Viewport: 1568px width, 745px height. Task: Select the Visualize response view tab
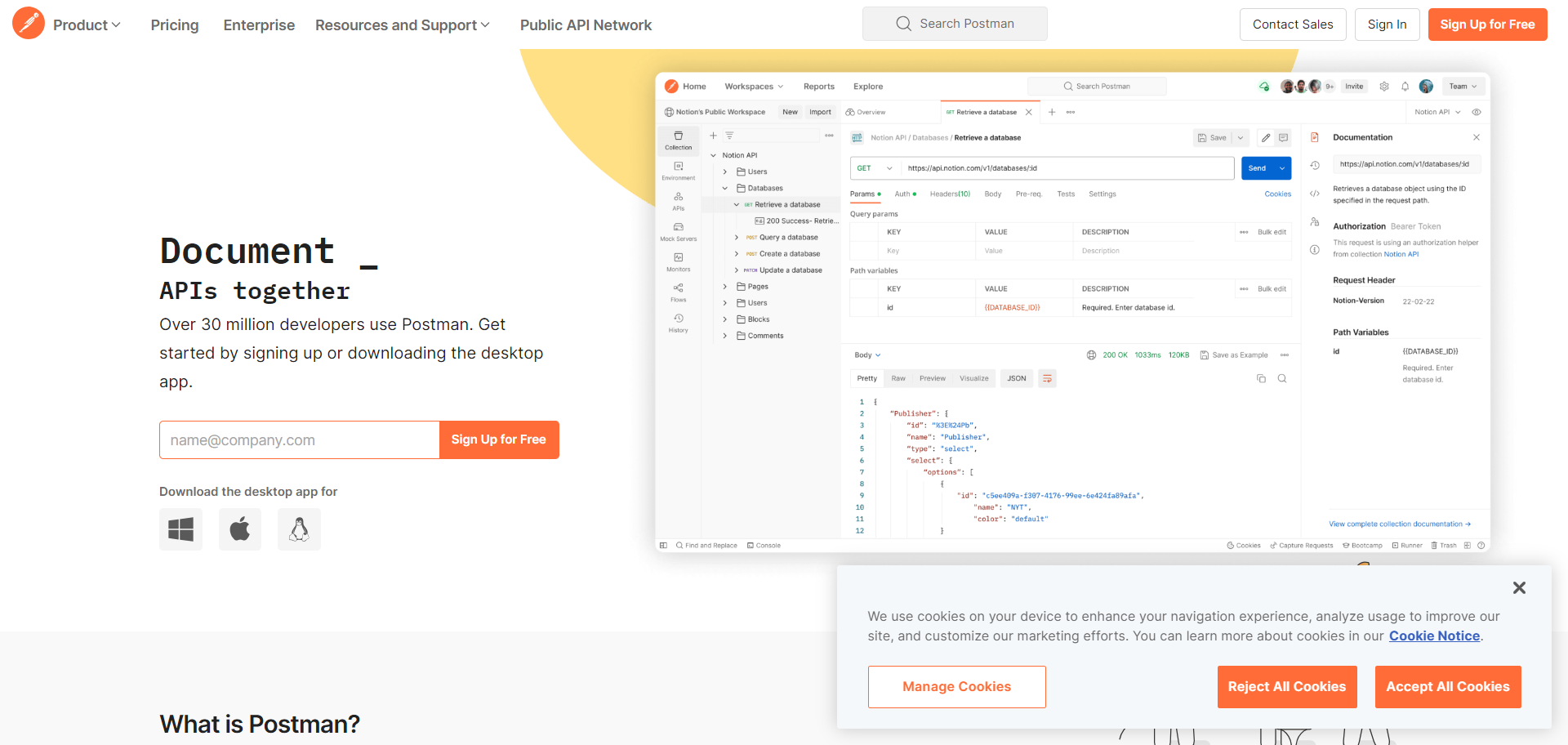pos(973,378)
